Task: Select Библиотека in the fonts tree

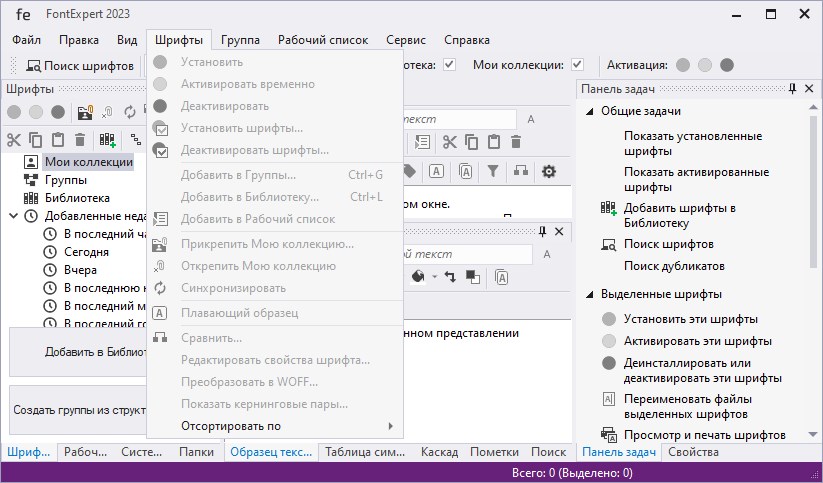Action: pos(77,198)
